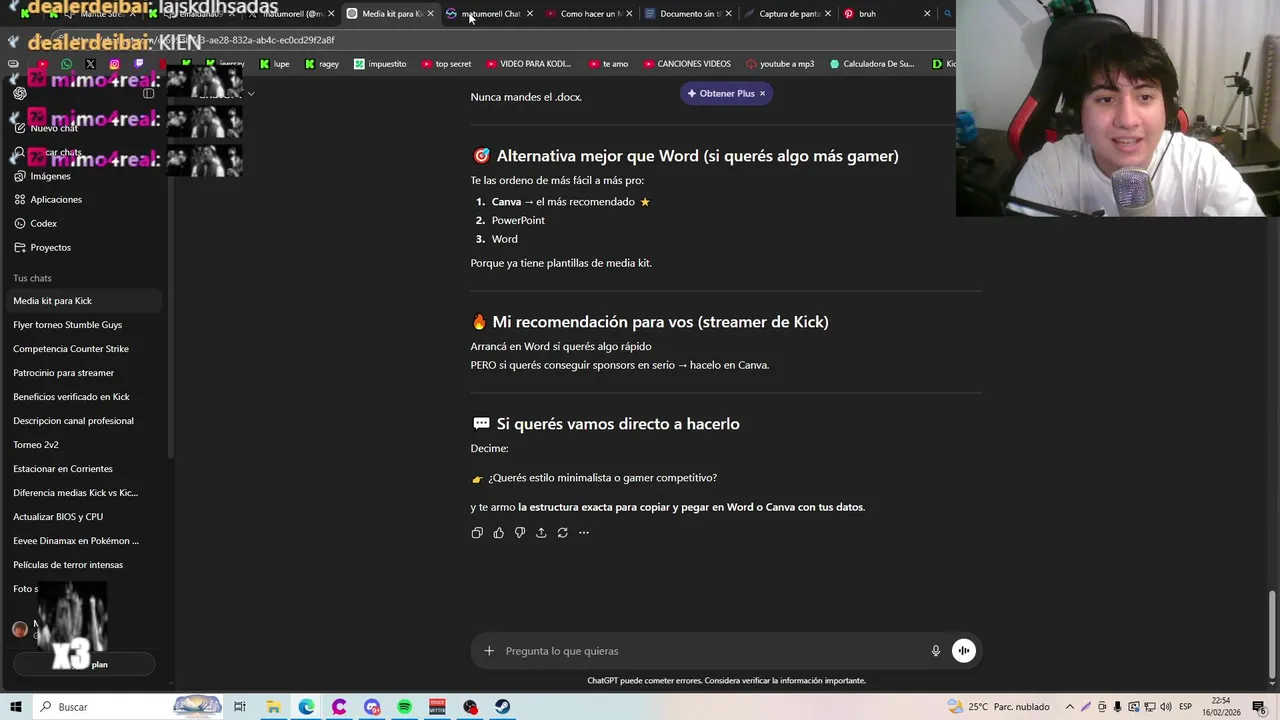Launch voice mode button
The width and height of the screenshot is (1280, 720).
[964, 651]
